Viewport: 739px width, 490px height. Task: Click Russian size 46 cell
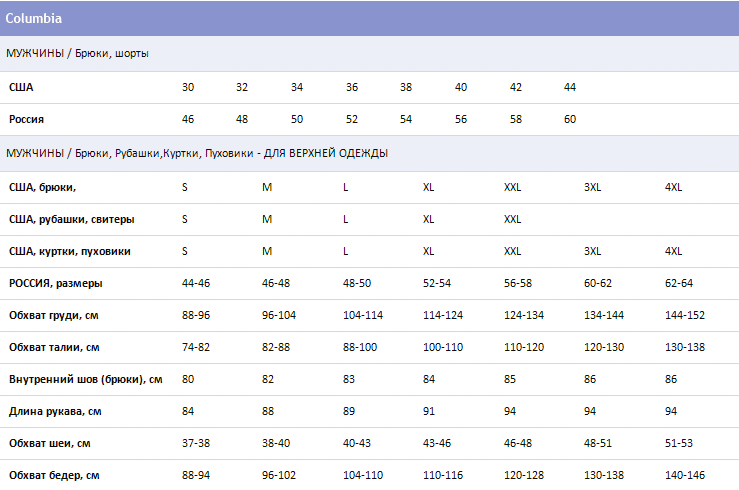click(x=188, y=119)
